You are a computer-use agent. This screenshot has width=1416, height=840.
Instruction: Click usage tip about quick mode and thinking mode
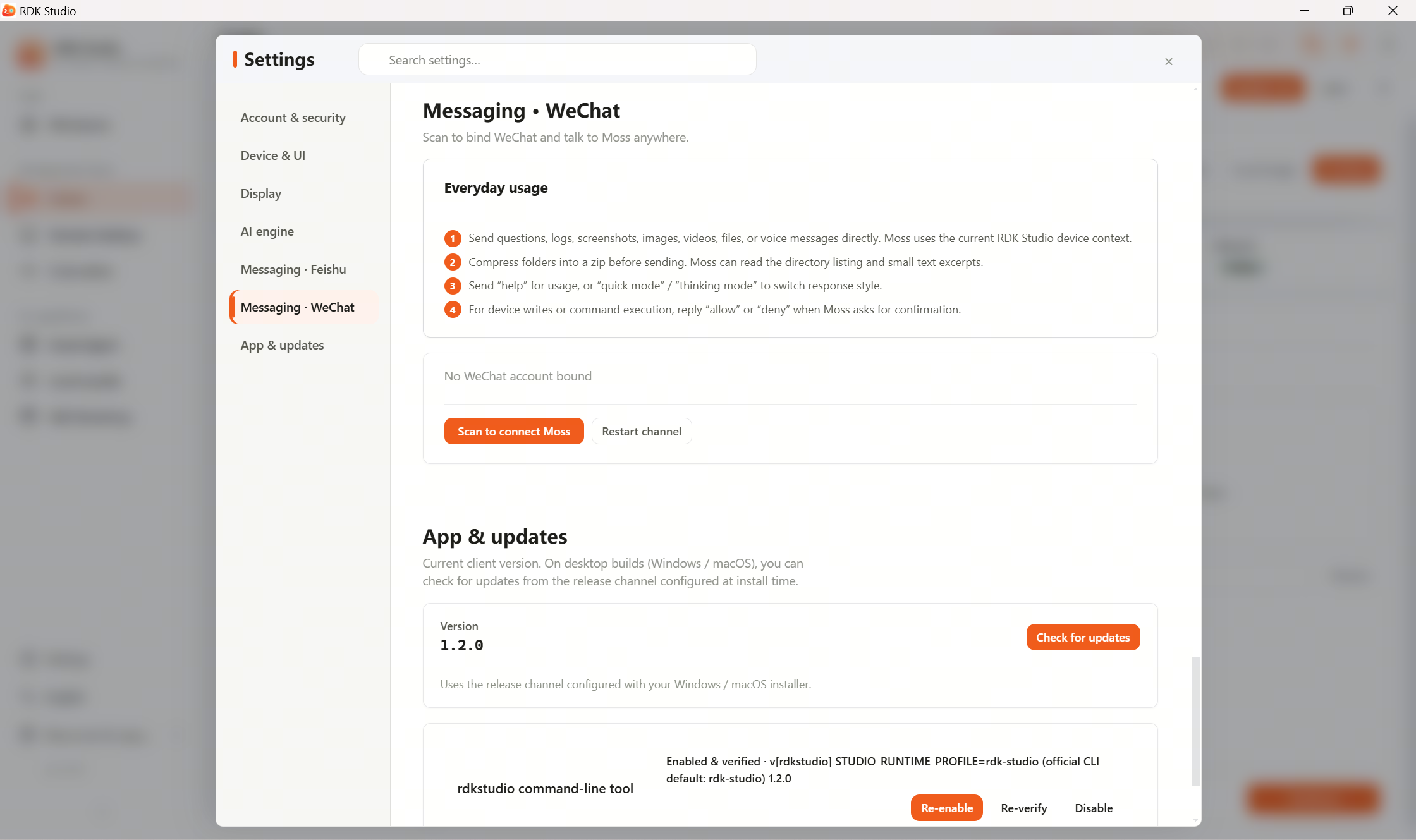tap(674, 285)
